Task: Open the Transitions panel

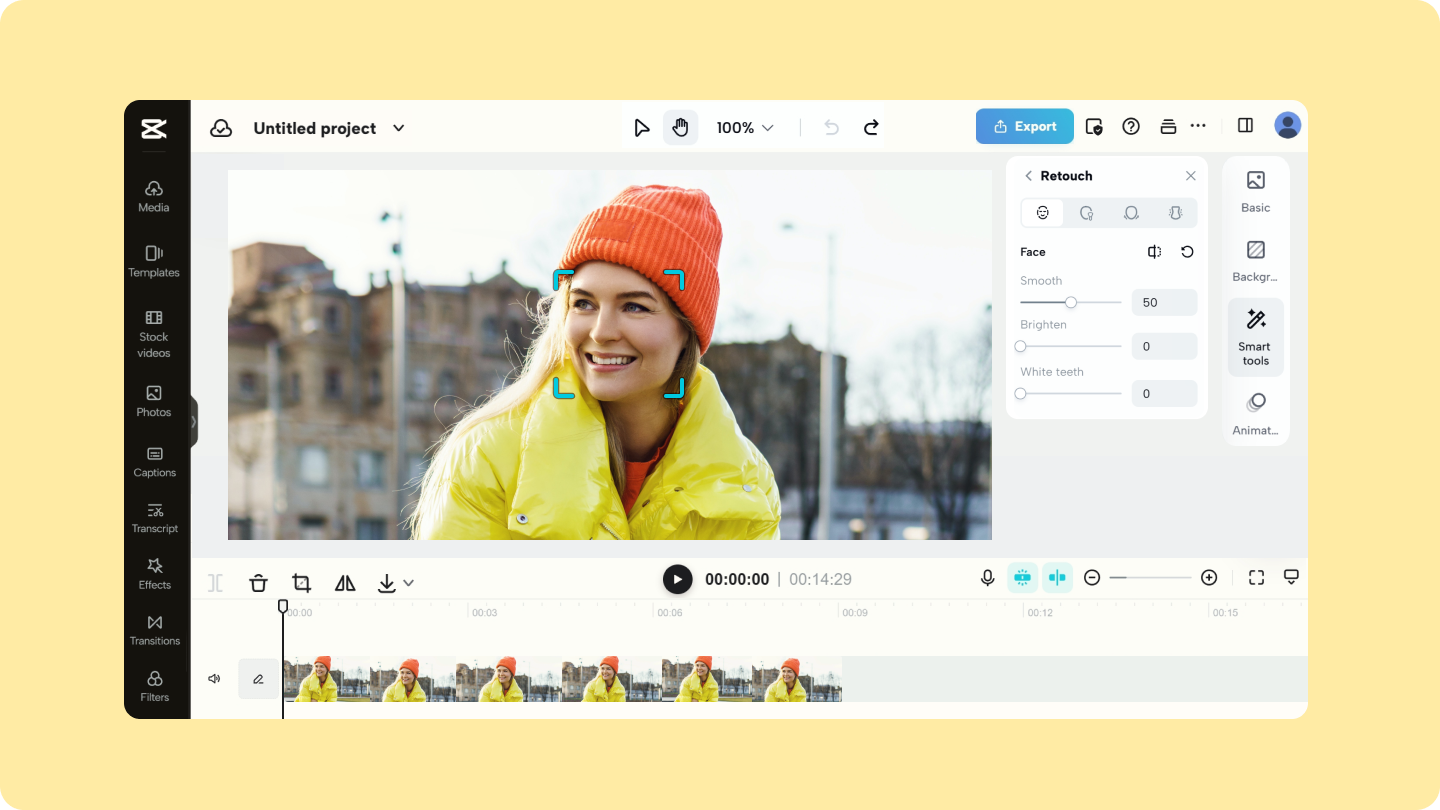Action: [x=154, y=630]
